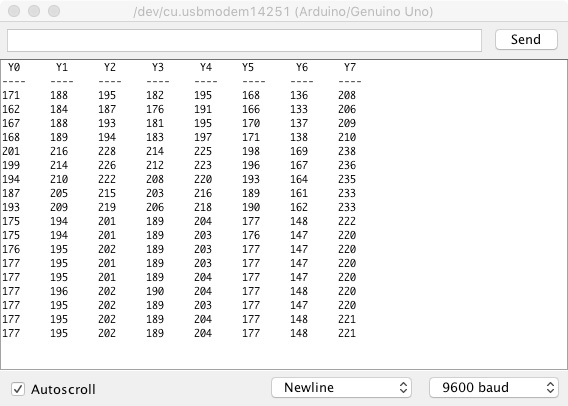Click the value 196 in the Y1 column
This screenshot has width=568, height=406.
(x=59, y=291)
